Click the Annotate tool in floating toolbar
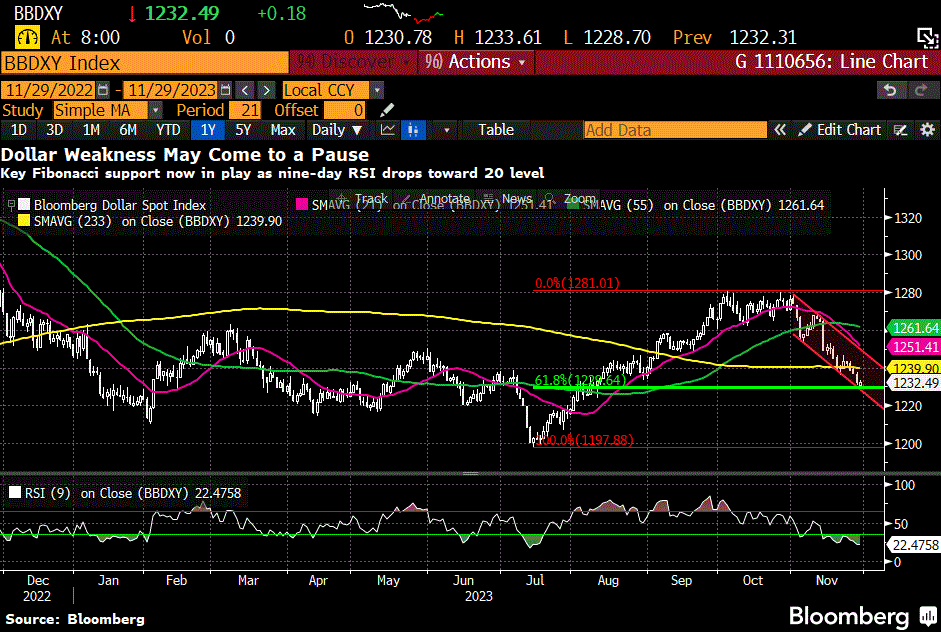The image size is (941, 632). (x=436, y=198)
